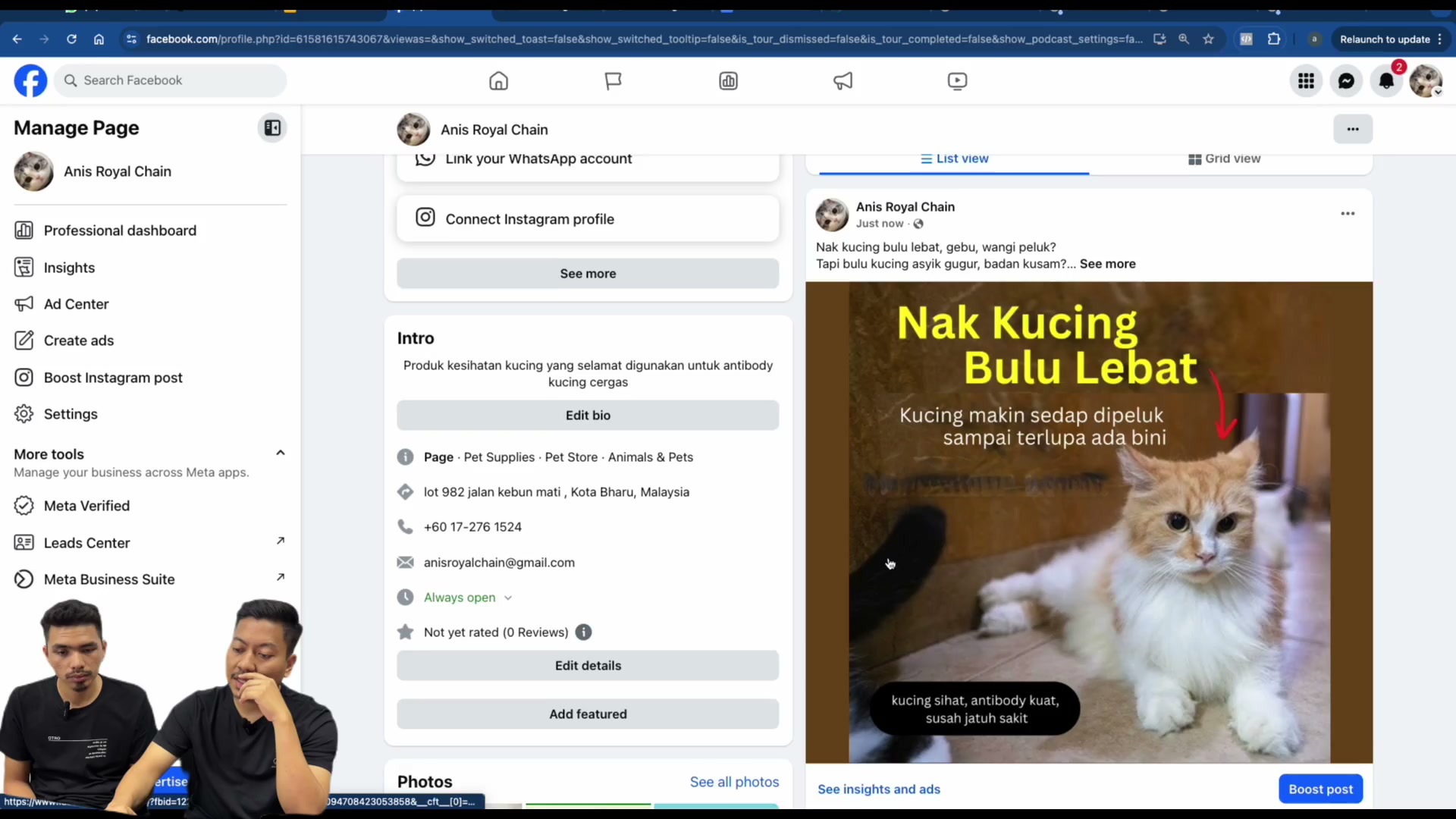Click the Edit bio button
Screen dimensions: 1456x819
click(x=588, y=416)
